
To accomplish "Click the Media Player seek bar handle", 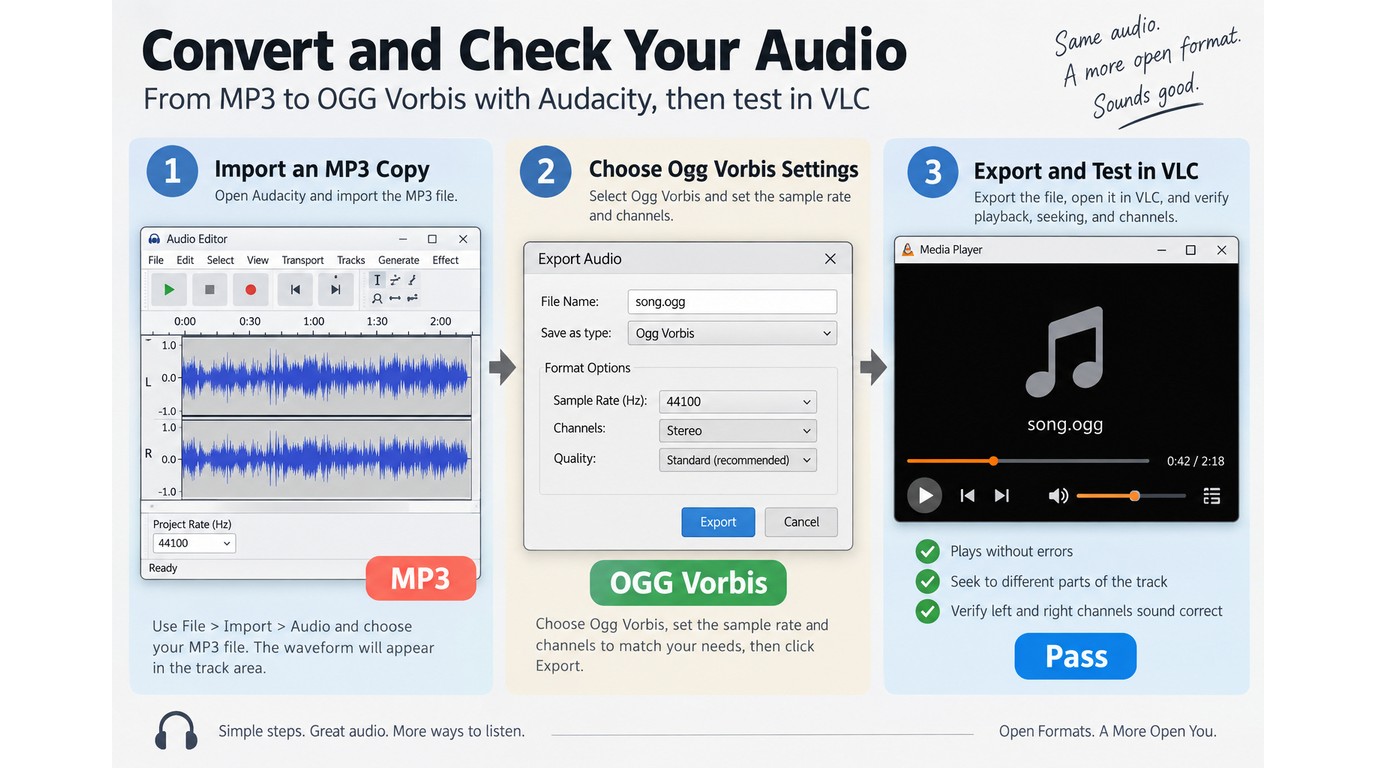I will (993, 461).
